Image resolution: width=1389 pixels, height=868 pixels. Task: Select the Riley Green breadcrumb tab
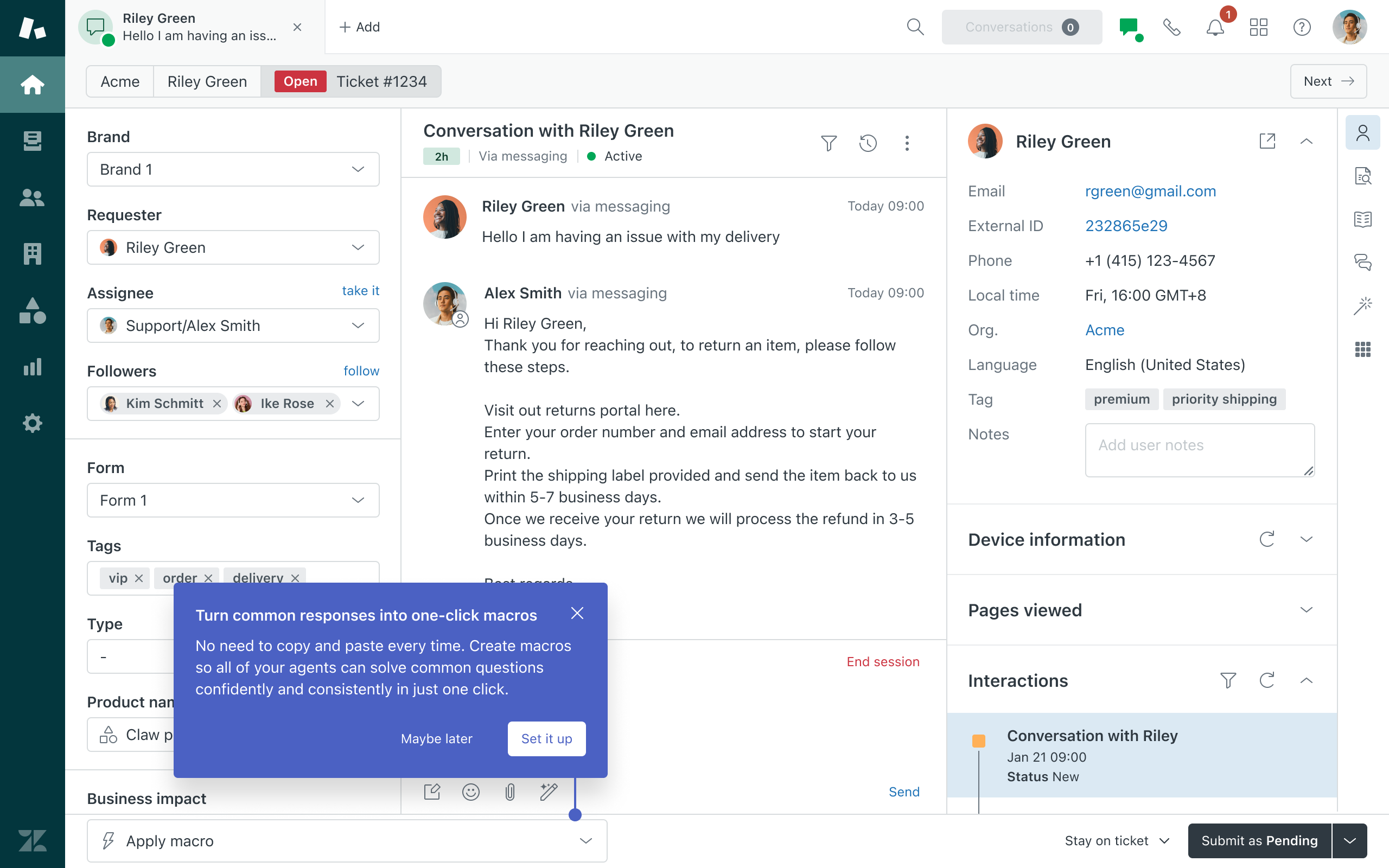coord(207,81)
